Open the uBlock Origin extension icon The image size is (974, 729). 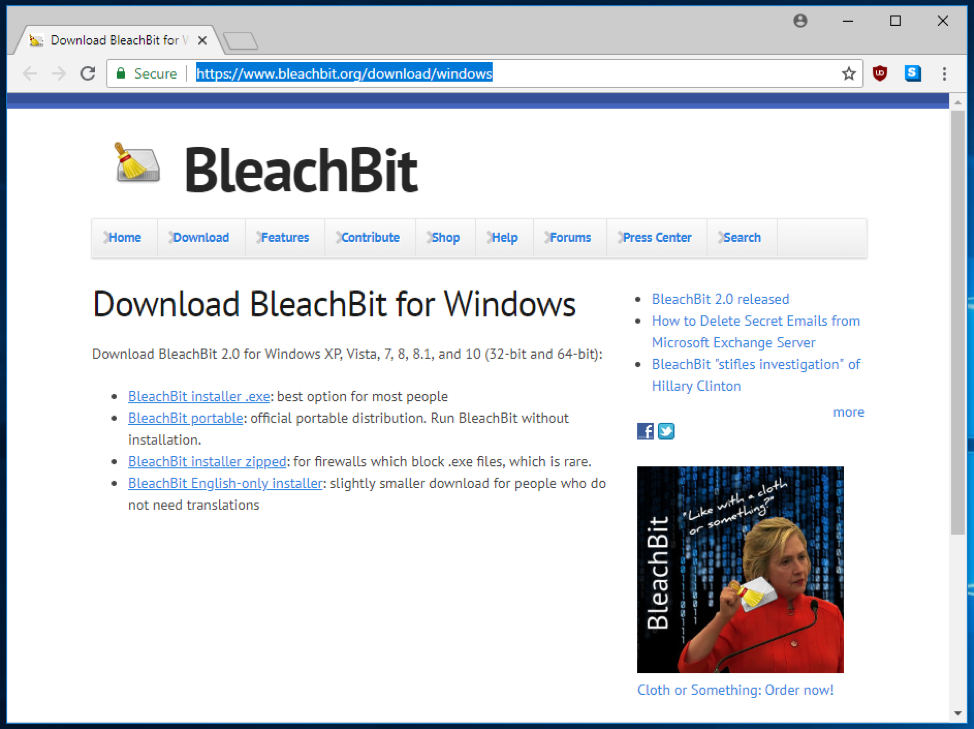point(880,73)
